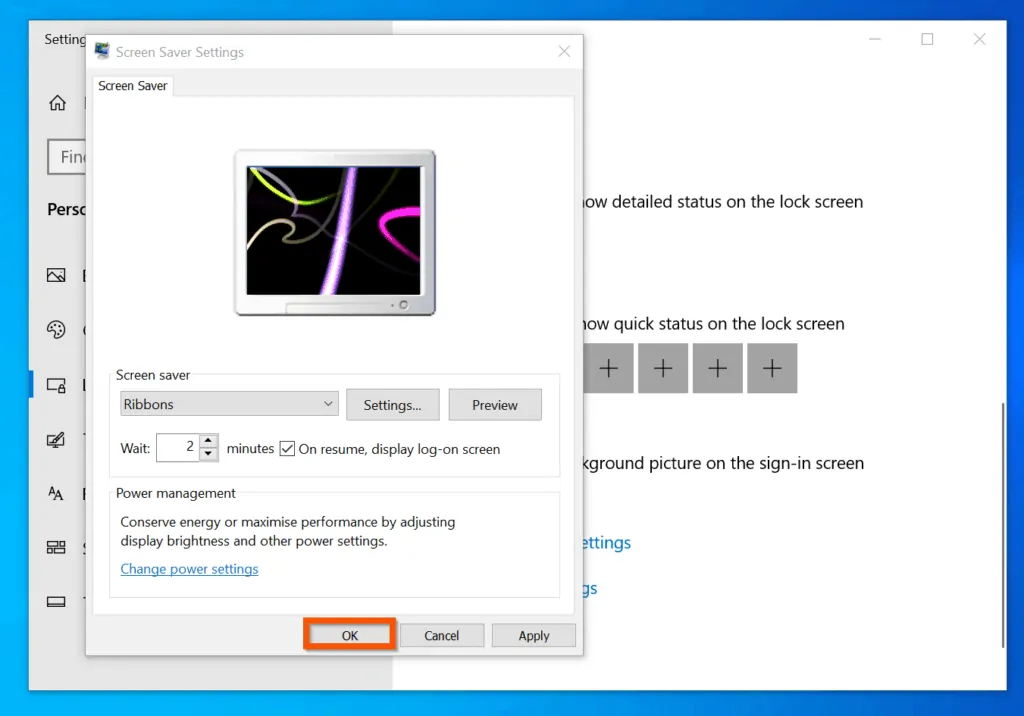Open Change power settings link
This screenshot has height=716, width=1024.
pyautogui.click(x=189, y=569)
